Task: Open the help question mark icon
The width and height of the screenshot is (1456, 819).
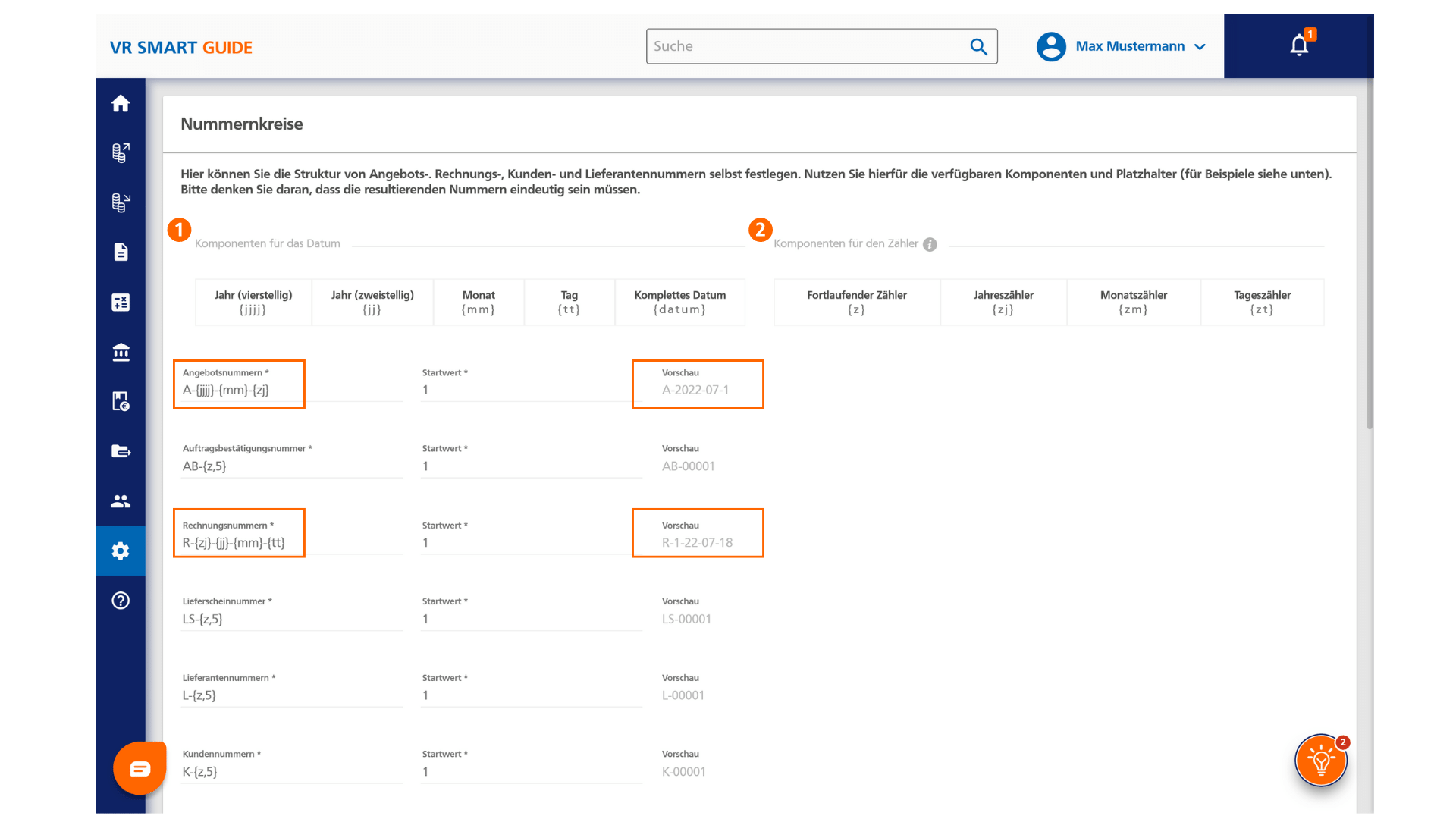Action: tap(121, 601)
